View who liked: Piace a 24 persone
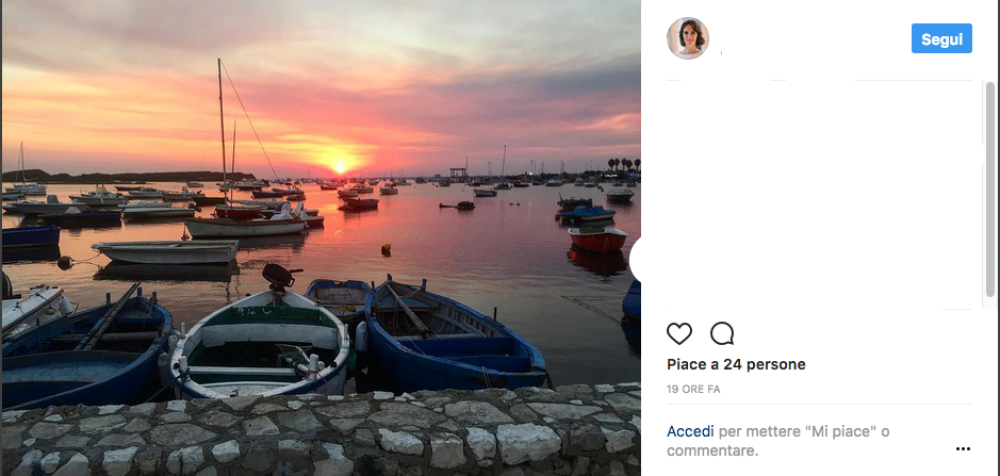Image resolution: width=1000 pixels, height=476 pixels. [x=736, y=364]
